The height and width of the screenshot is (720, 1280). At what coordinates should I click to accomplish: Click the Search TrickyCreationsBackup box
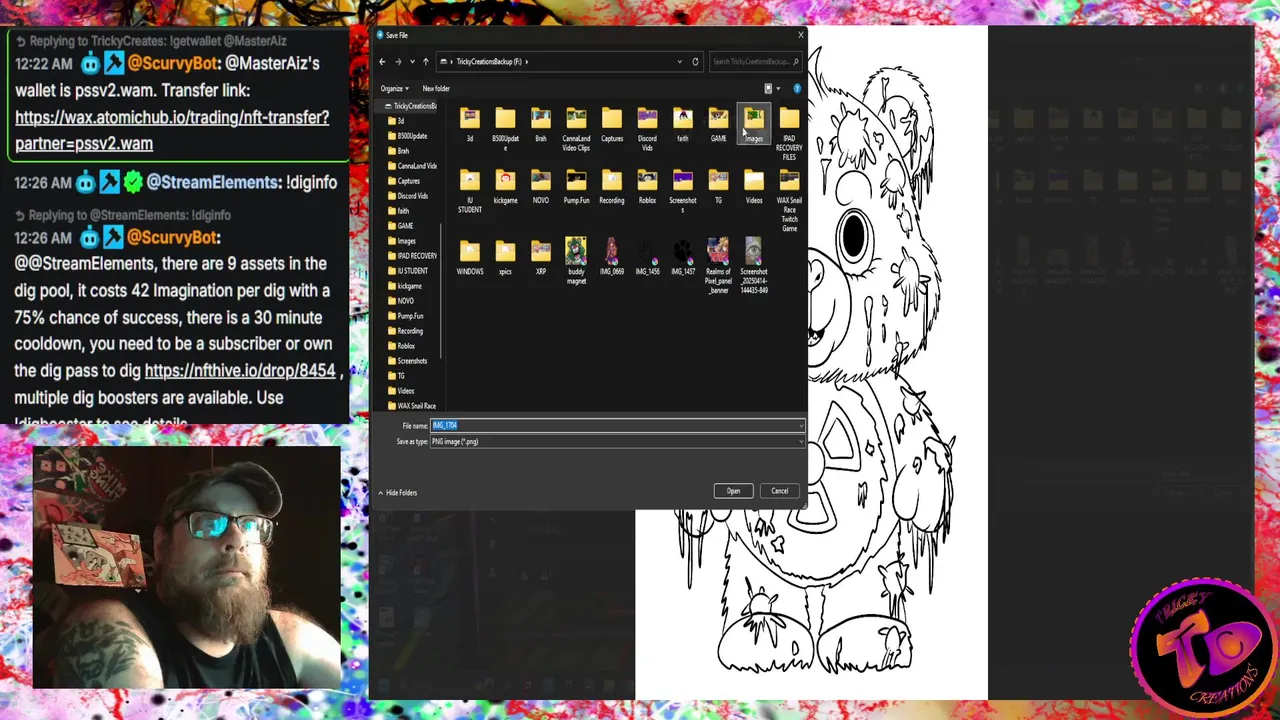point(755,62)
